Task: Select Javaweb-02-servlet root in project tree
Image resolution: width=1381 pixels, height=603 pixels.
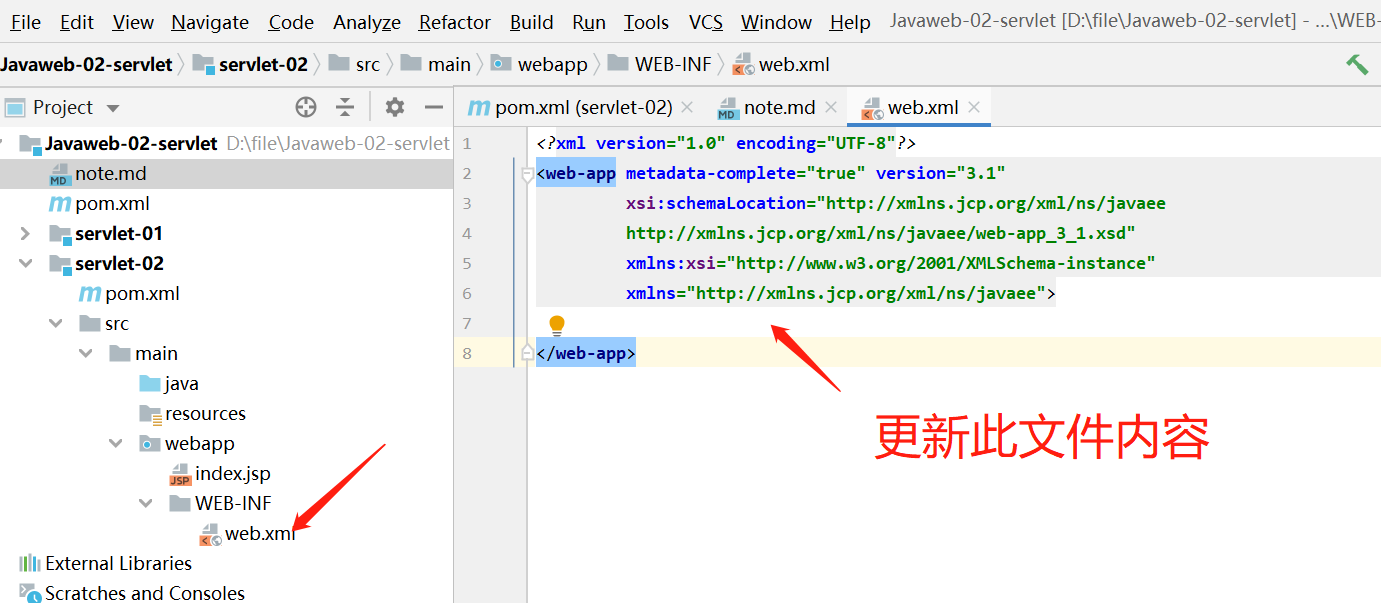Action: [131, 143]
